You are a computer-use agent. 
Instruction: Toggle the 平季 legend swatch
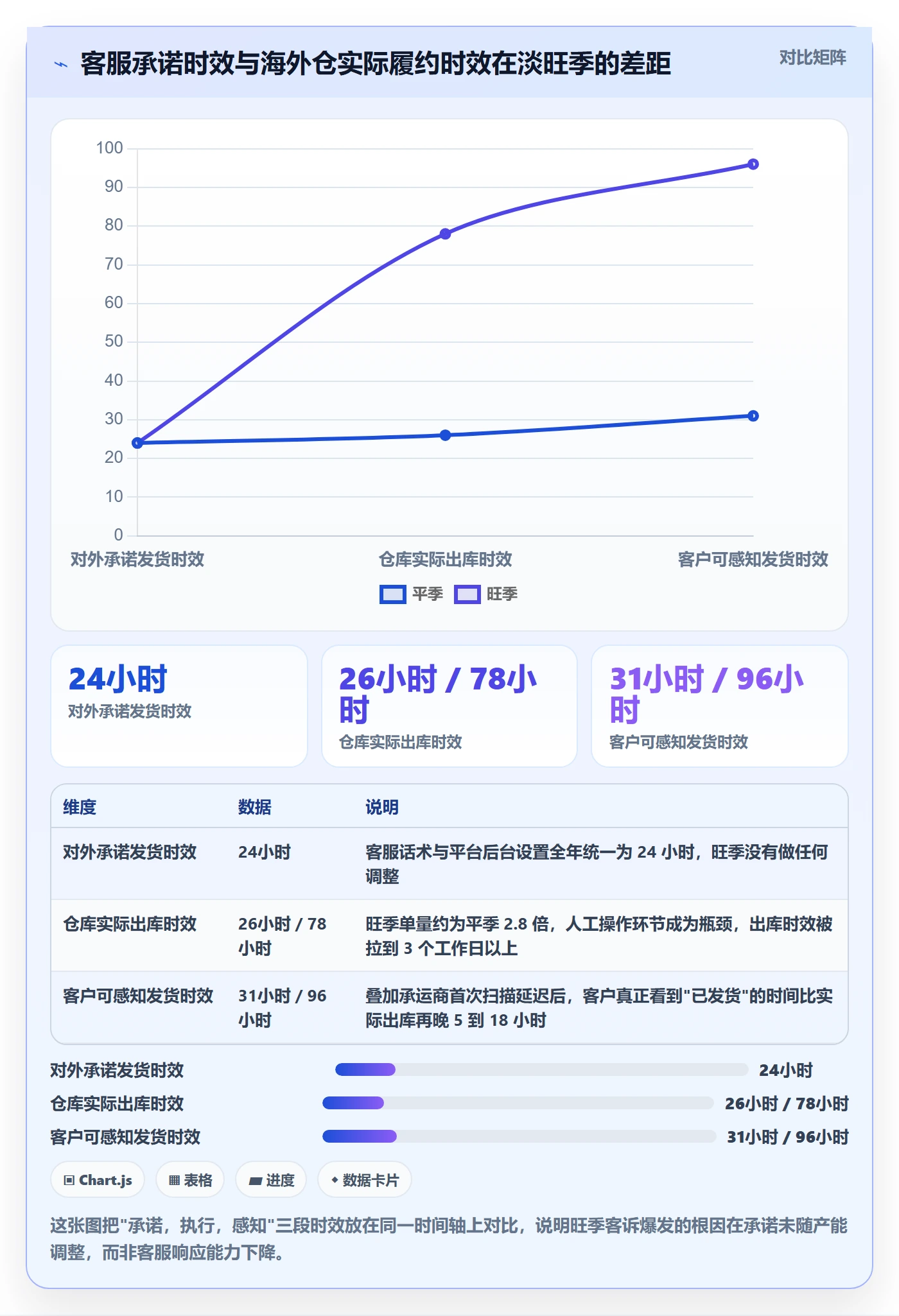(x=392, y=594)
